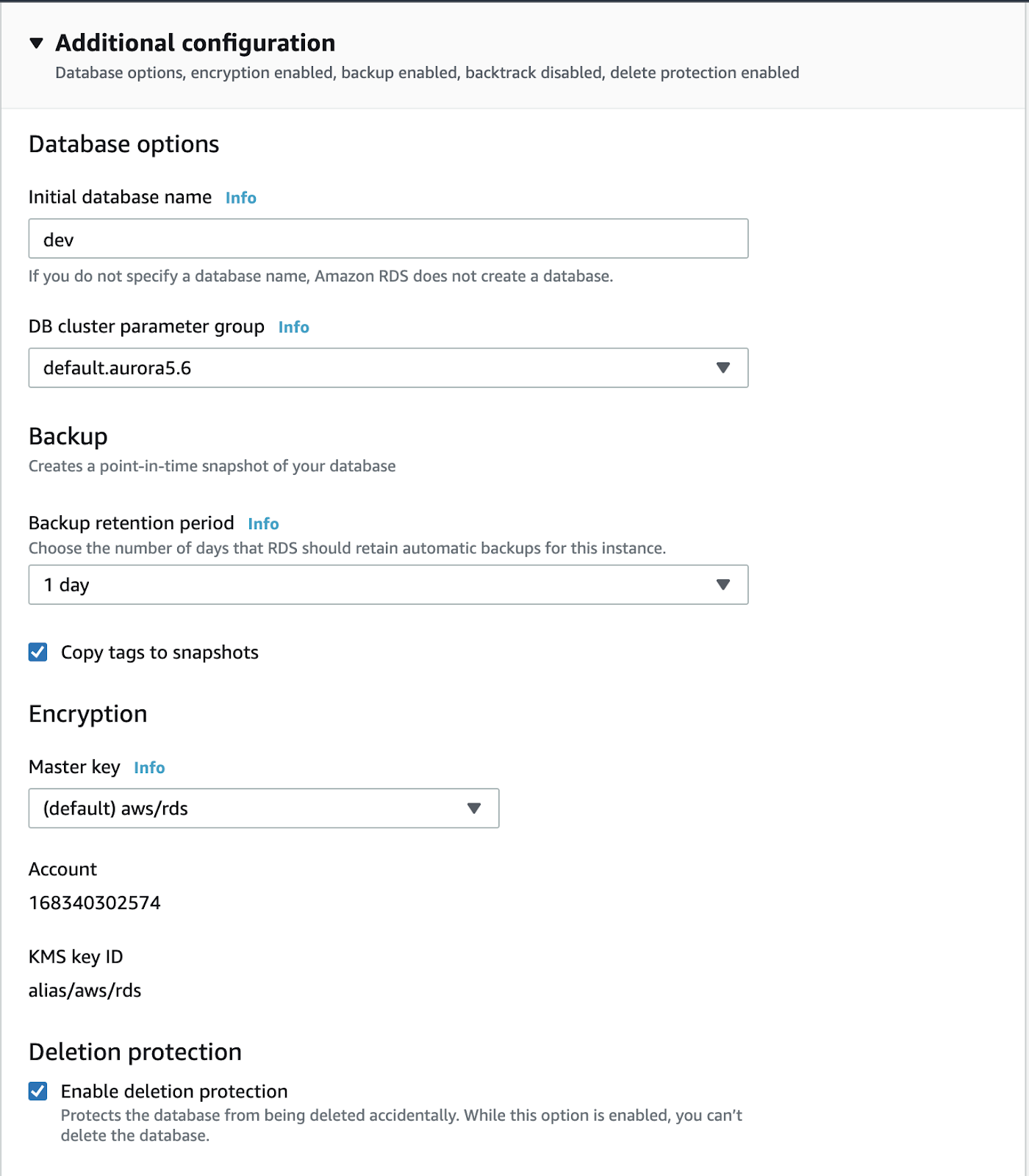
Task: Click the Copy tags to snapshots label
Action: click(x=159, y=653)
